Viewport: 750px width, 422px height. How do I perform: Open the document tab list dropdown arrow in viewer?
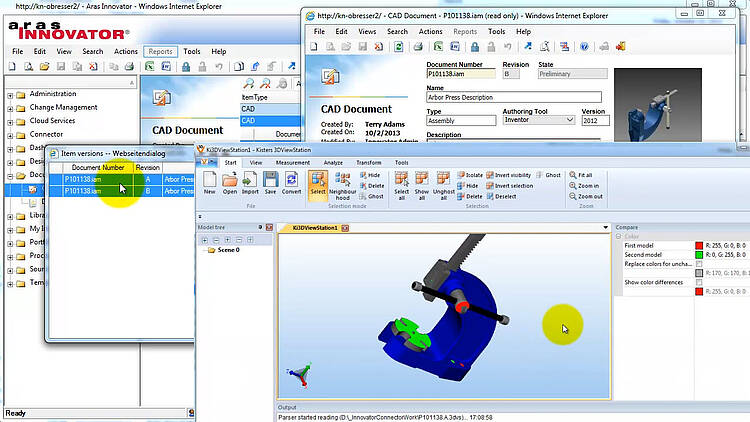coord(606,228)
